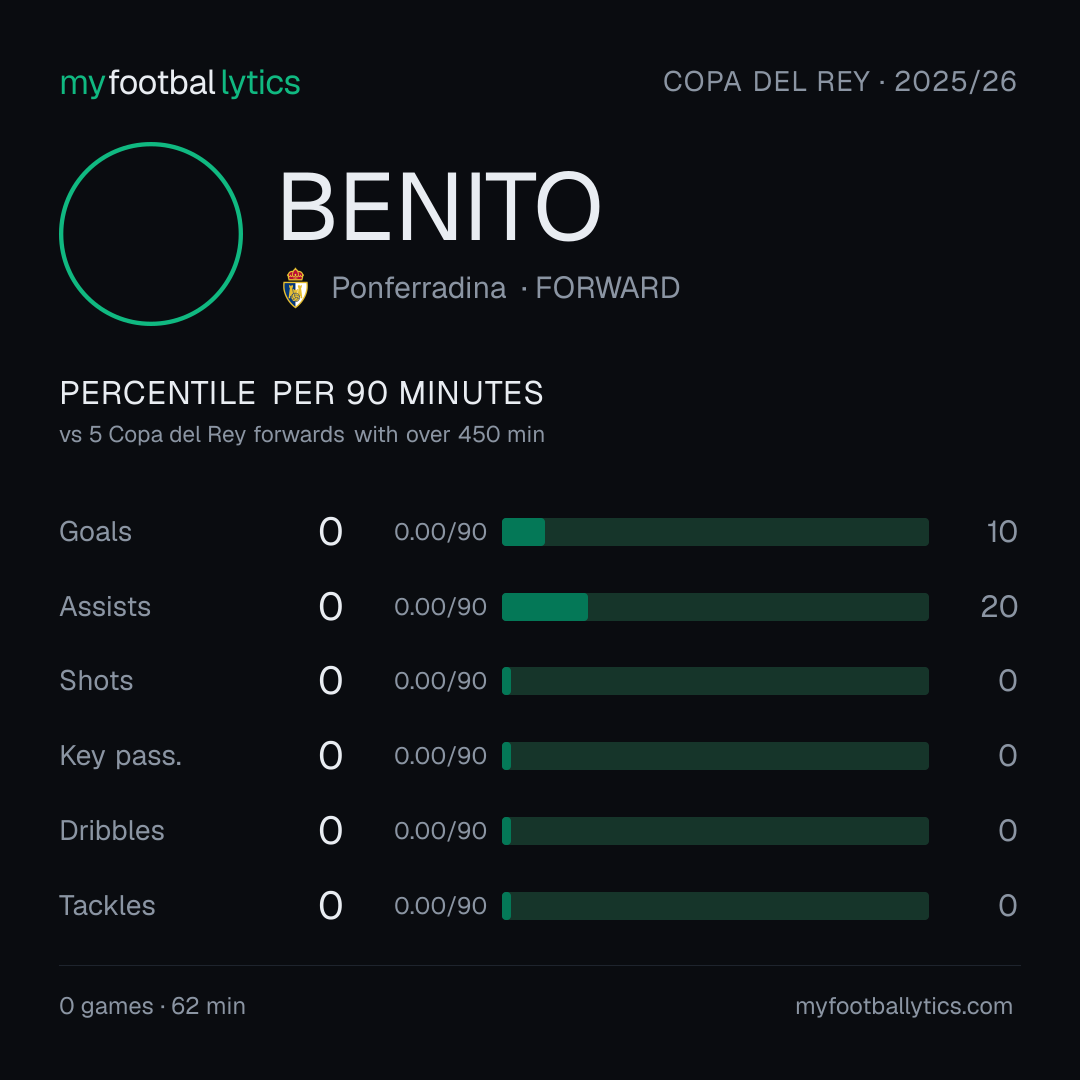Click the Dribbles percentile bar
Viewport: 1080px width, 1080px height.
[715, 831]
